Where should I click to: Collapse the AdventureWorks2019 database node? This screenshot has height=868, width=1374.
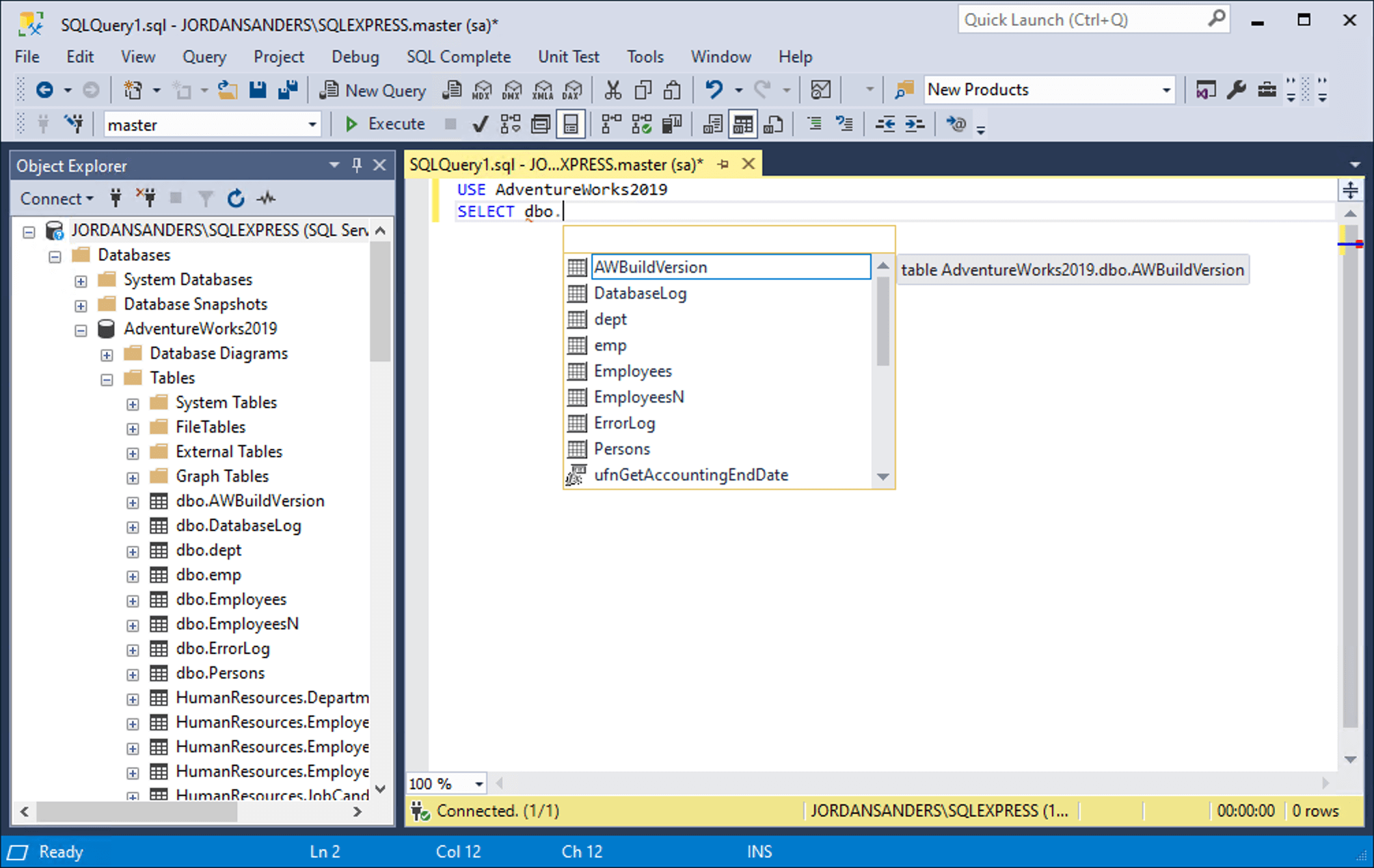click(81, 329)
